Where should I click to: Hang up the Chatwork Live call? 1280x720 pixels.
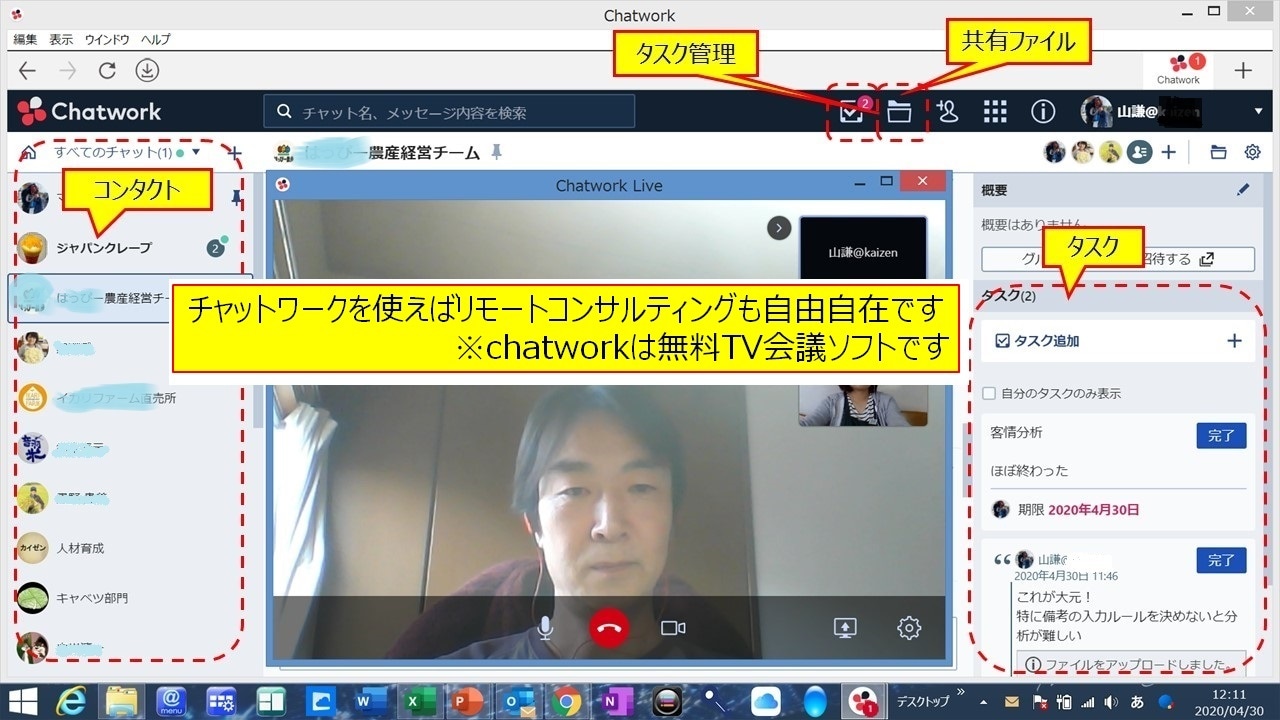tap(608, 628)
